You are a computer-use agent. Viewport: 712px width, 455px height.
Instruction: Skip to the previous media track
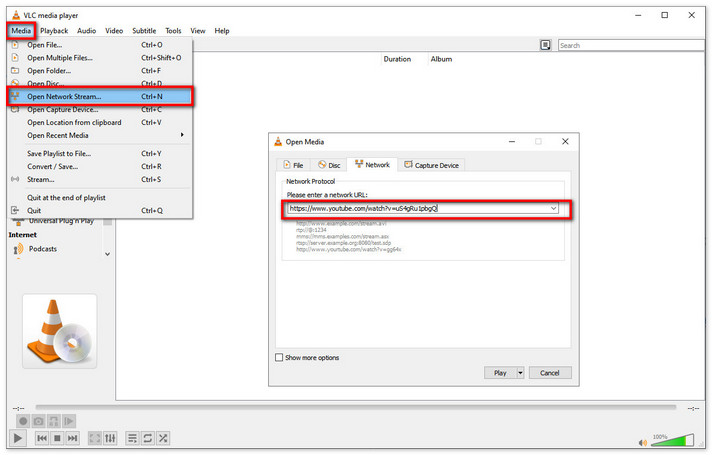(x=42, y=438)
